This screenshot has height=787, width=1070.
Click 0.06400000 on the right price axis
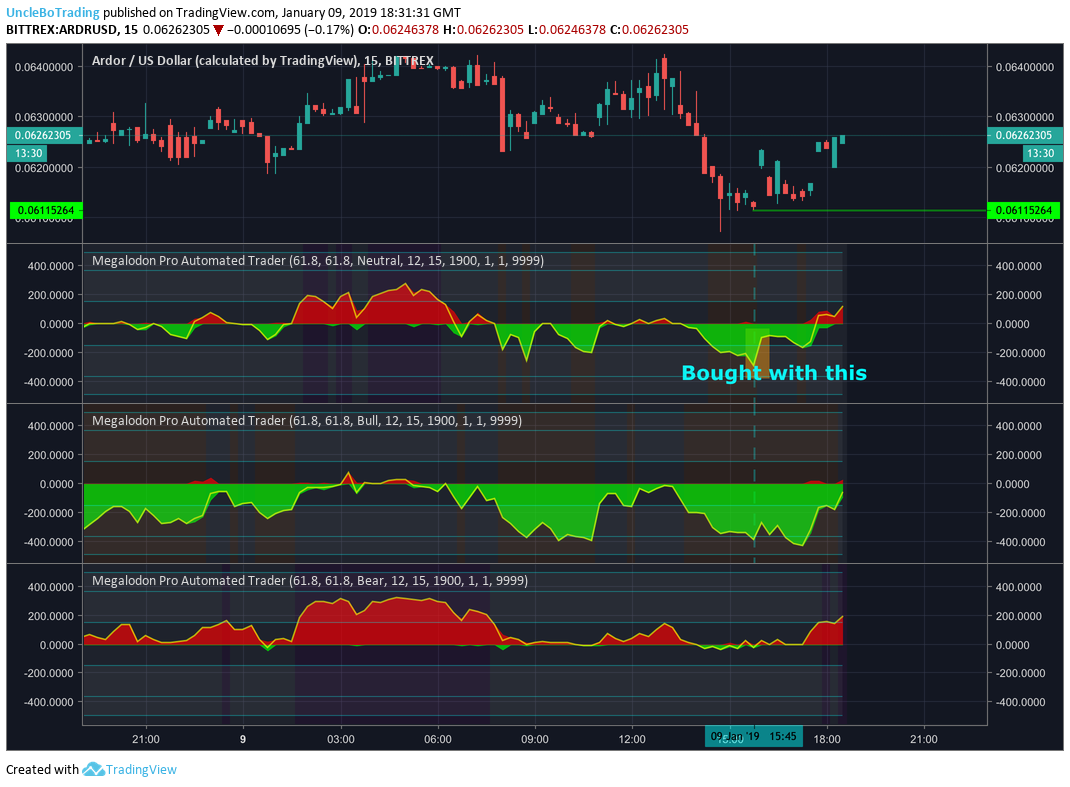point(1024,67)
